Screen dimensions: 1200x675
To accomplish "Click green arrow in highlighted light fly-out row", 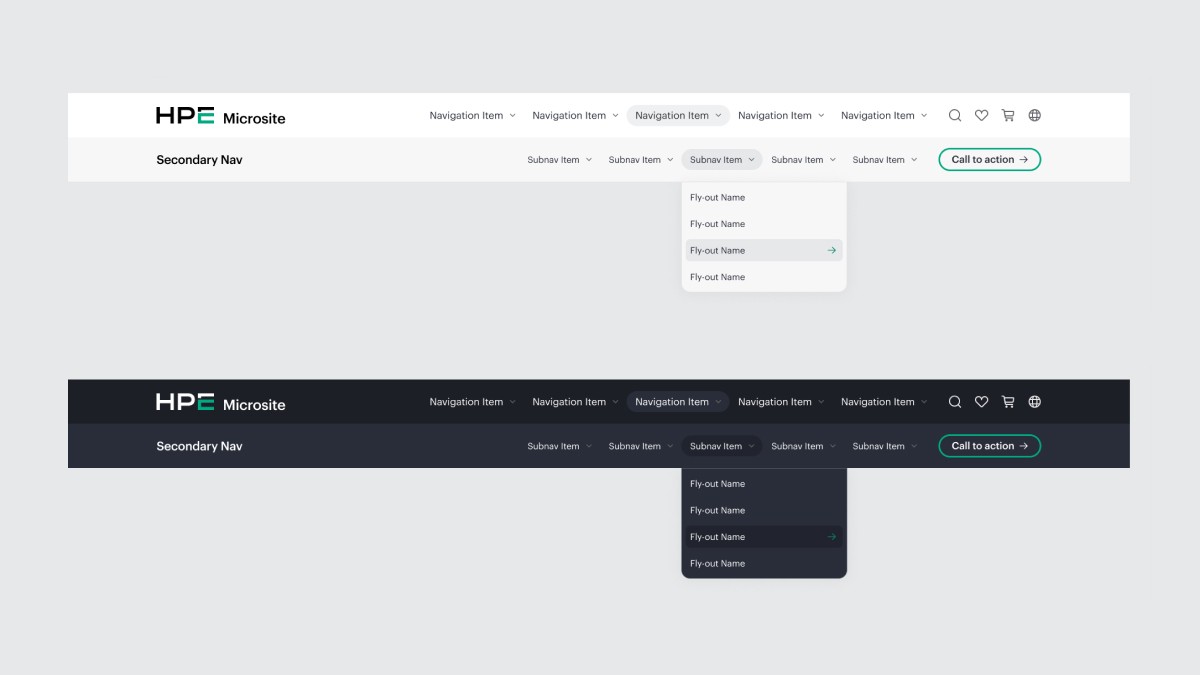I will pos(832,250).
